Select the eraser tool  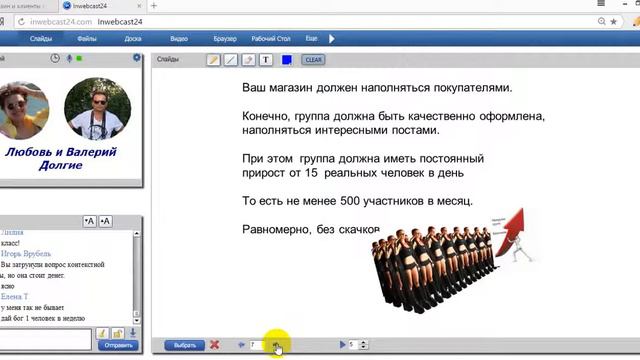tap(248, 60)
